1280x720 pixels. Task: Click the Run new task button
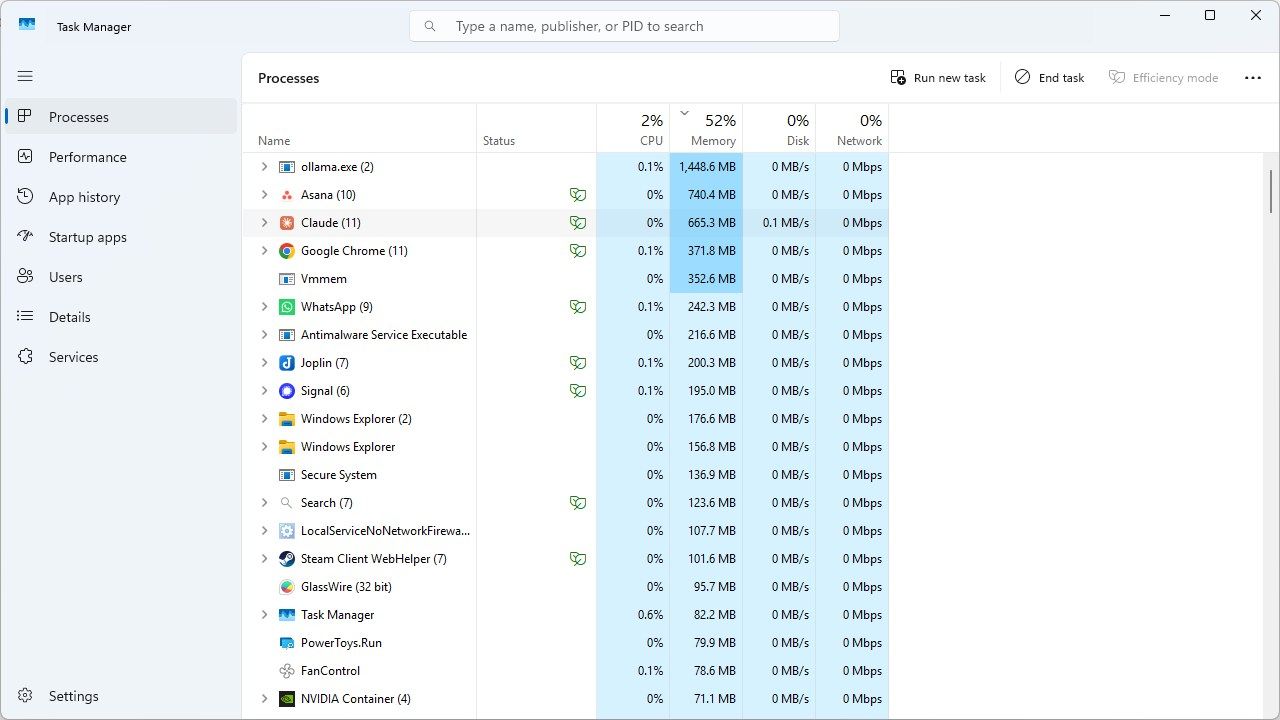(938, 78)
